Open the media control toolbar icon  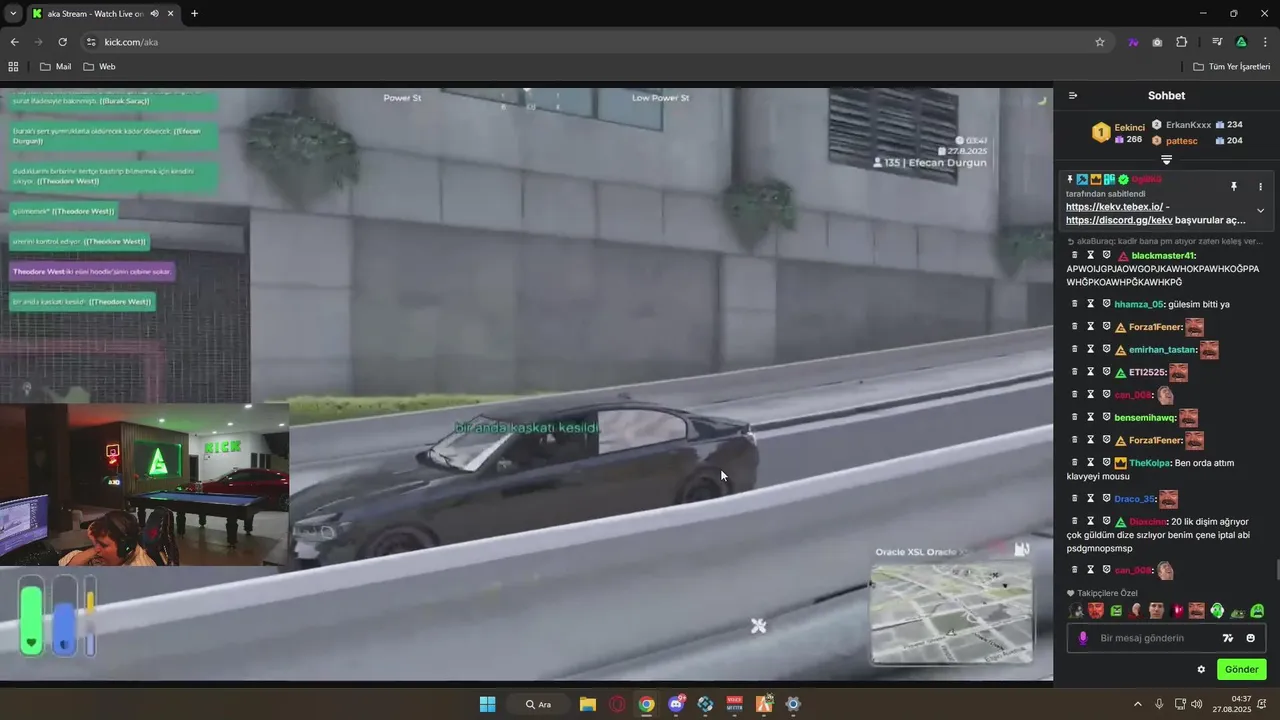[1217, 42]
